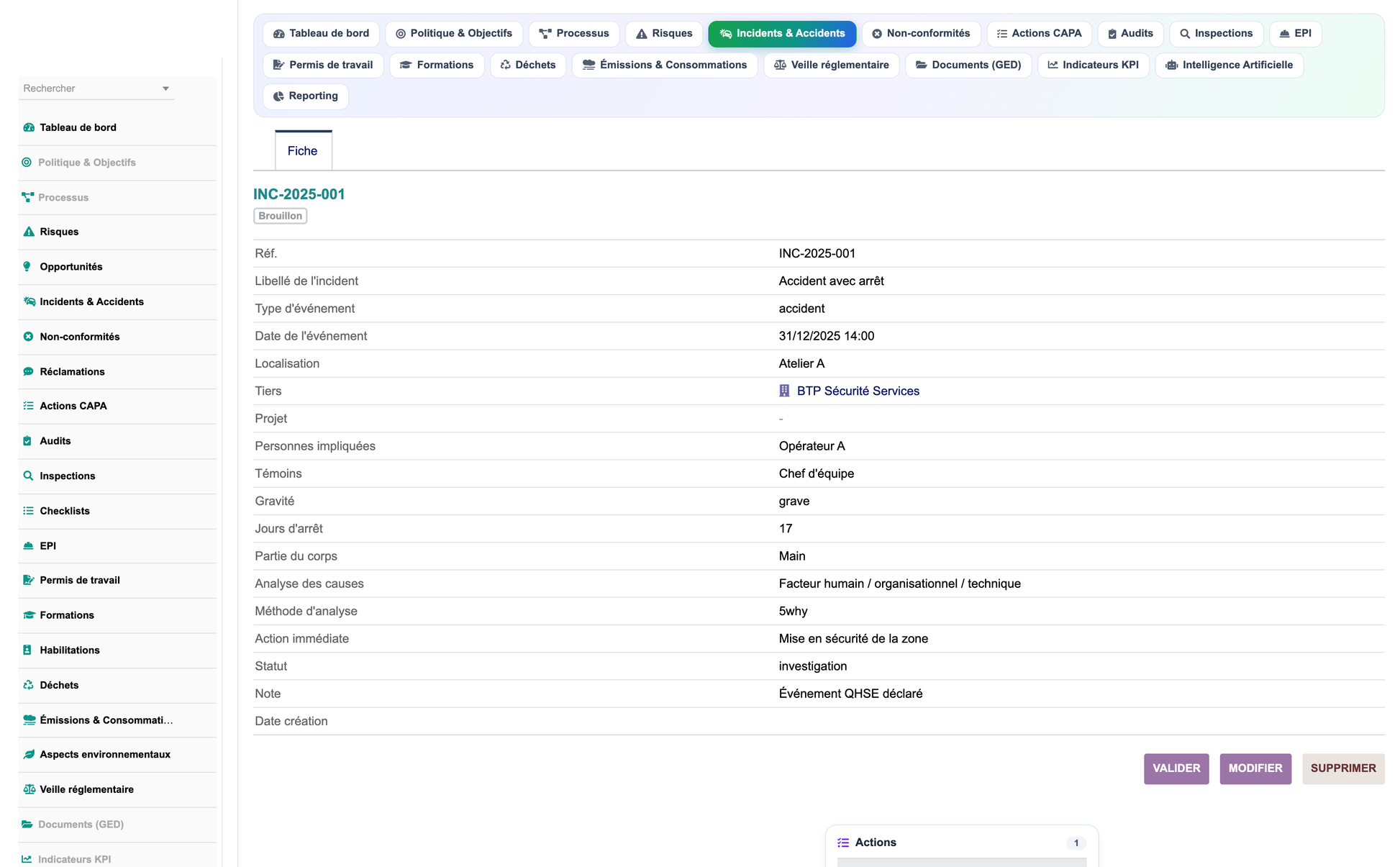1400x867 pixels.
Task: Open Politique & Objectifs top tab
Action: coord(454,34)
